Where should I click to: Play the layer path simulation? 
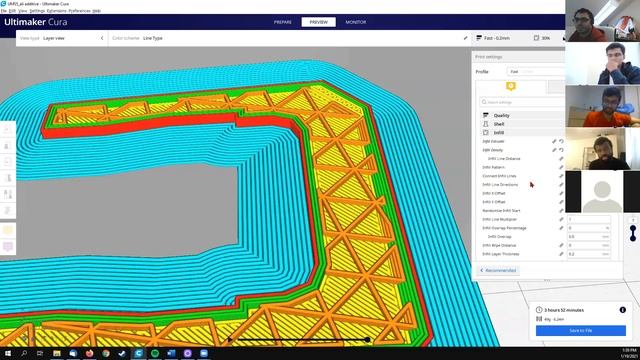(x=230, y=340)
